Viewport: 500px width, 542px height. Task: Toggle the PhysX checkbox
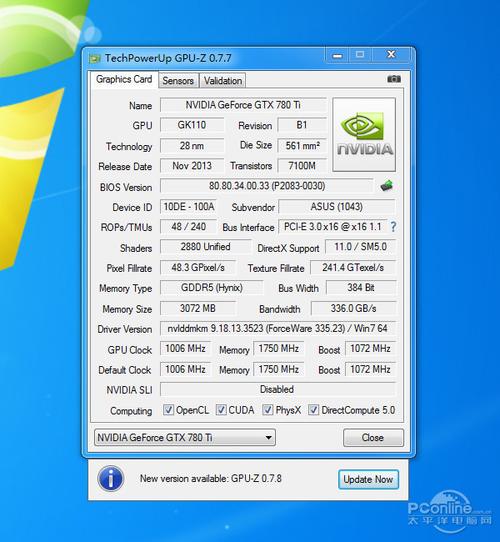point(268,410)
